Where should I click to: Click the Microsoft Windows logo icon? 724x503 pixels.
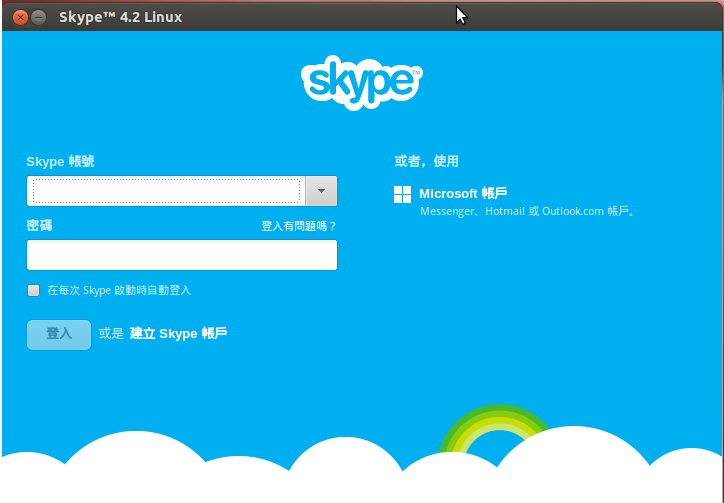point(402,194)
